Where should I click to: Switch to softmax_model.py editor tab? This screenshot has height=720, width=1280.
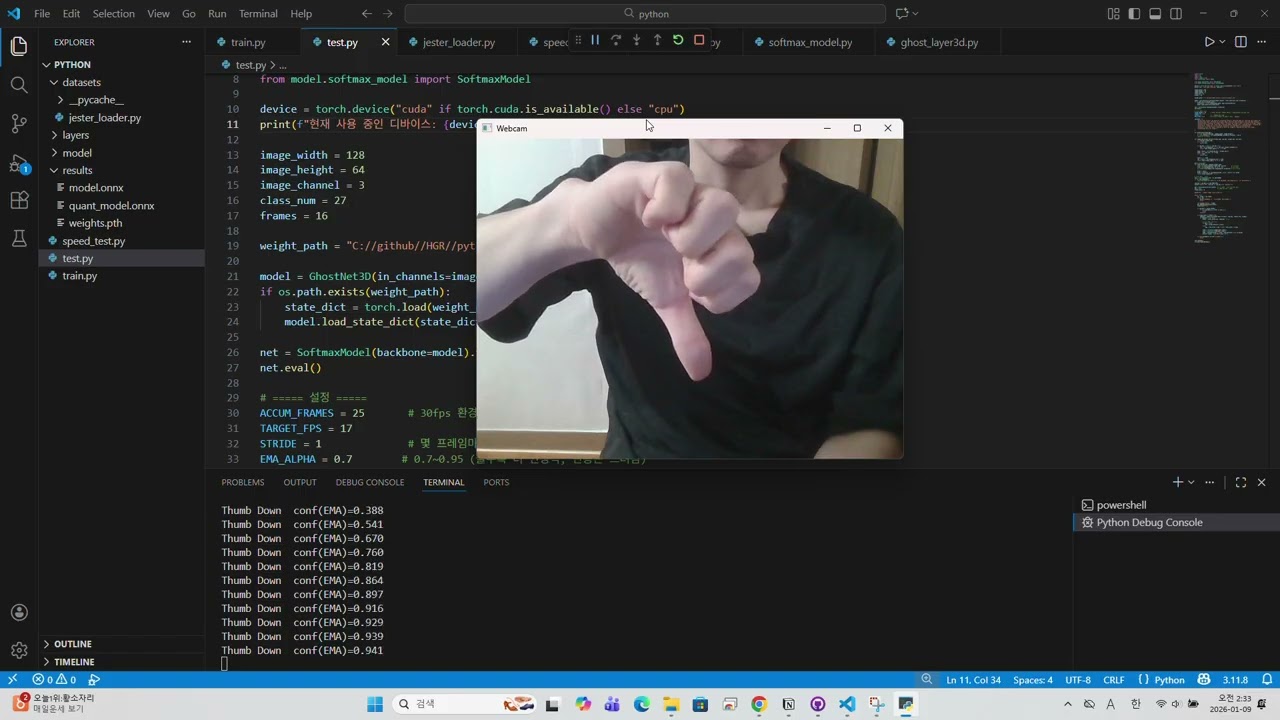pyautogui.click(x=810, y=42)
